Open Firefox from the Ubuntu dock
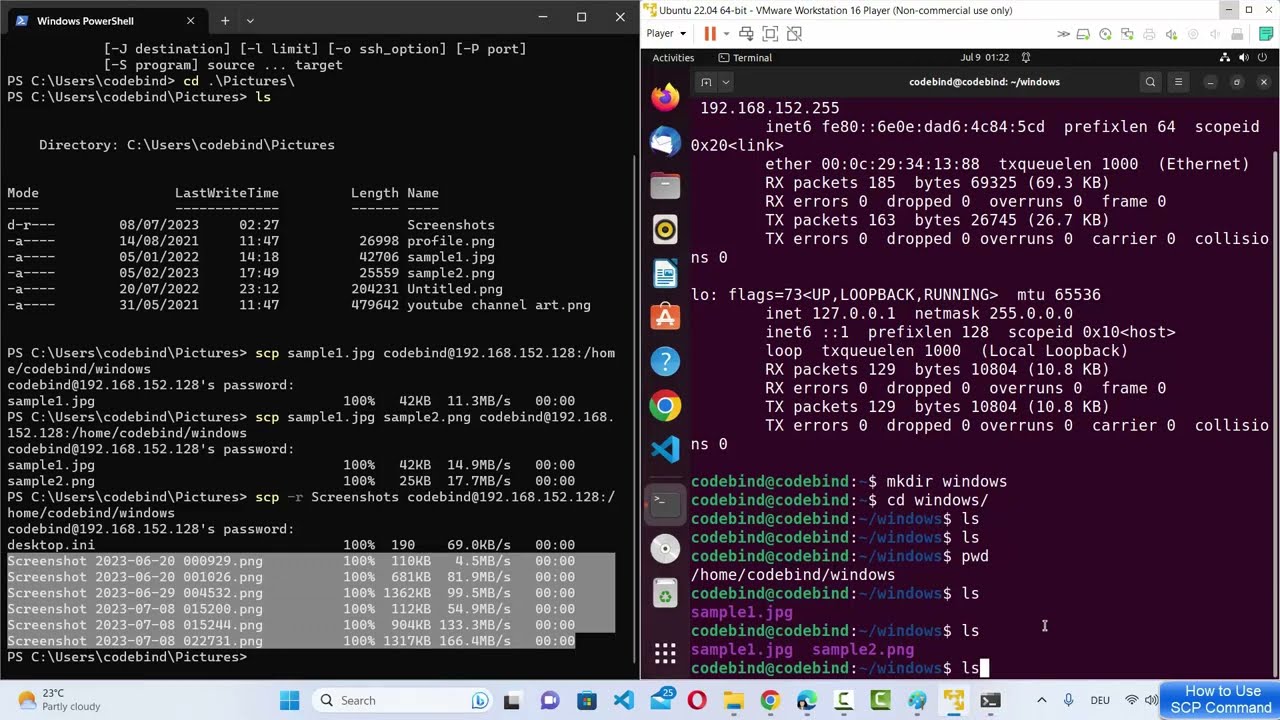 tap(665, 97)
